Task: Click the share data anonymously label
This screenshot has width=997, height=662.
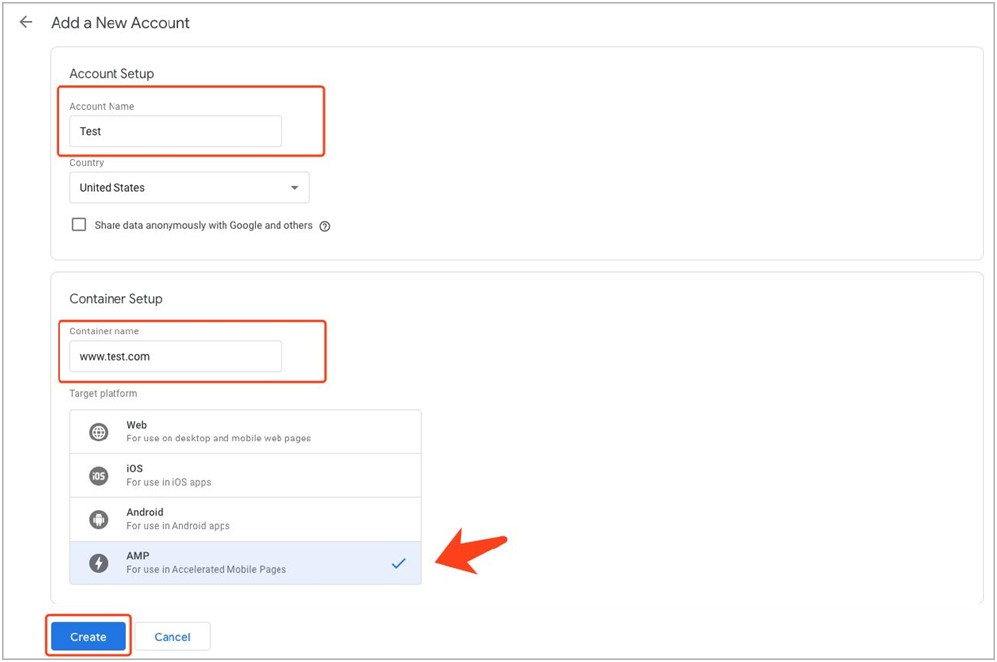Action: [203, 226]
